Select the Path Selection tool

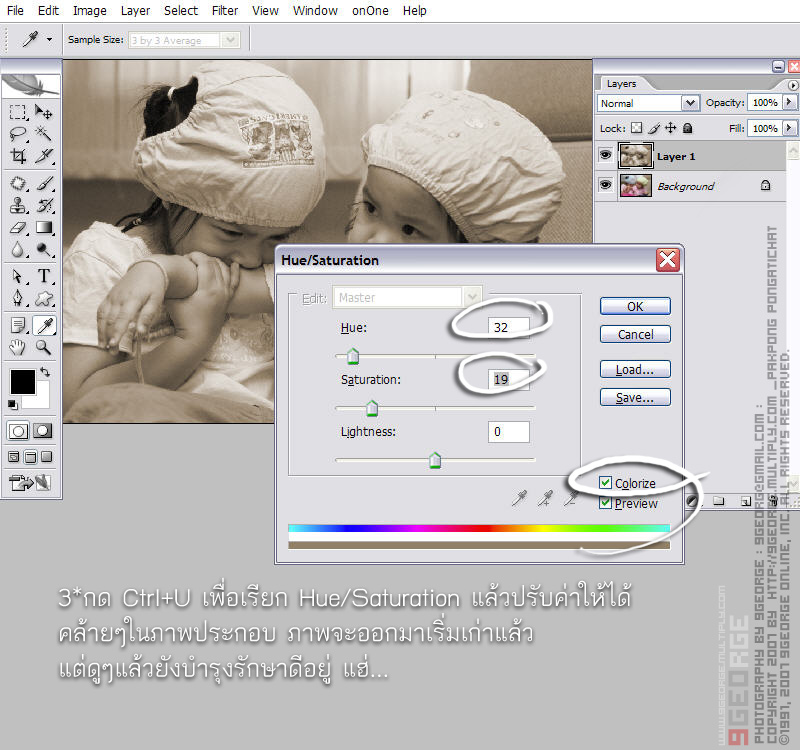[x=18, y=276]
